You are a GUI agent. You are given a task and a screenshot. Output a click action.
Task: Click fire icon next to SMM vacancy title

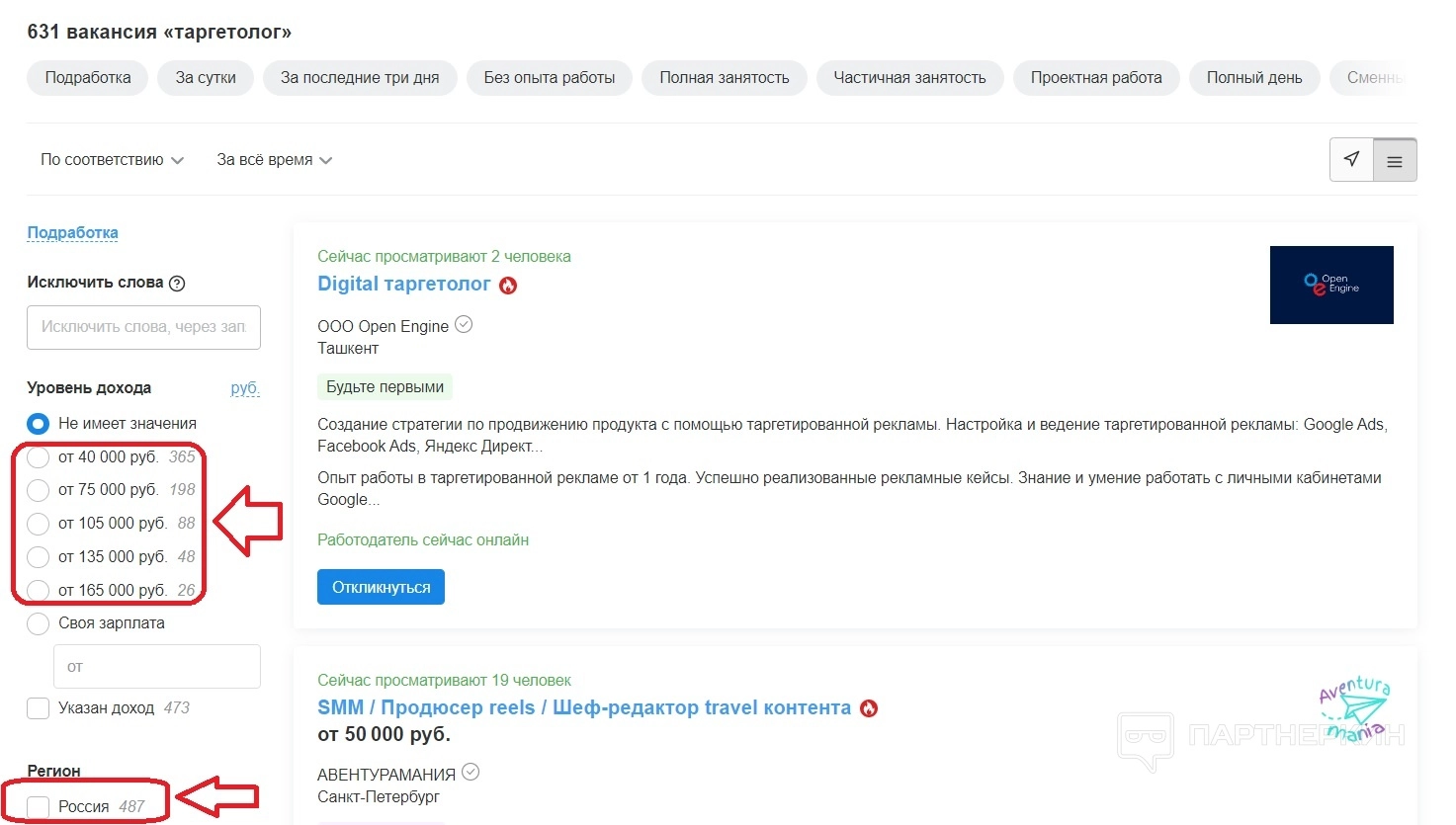869,708
